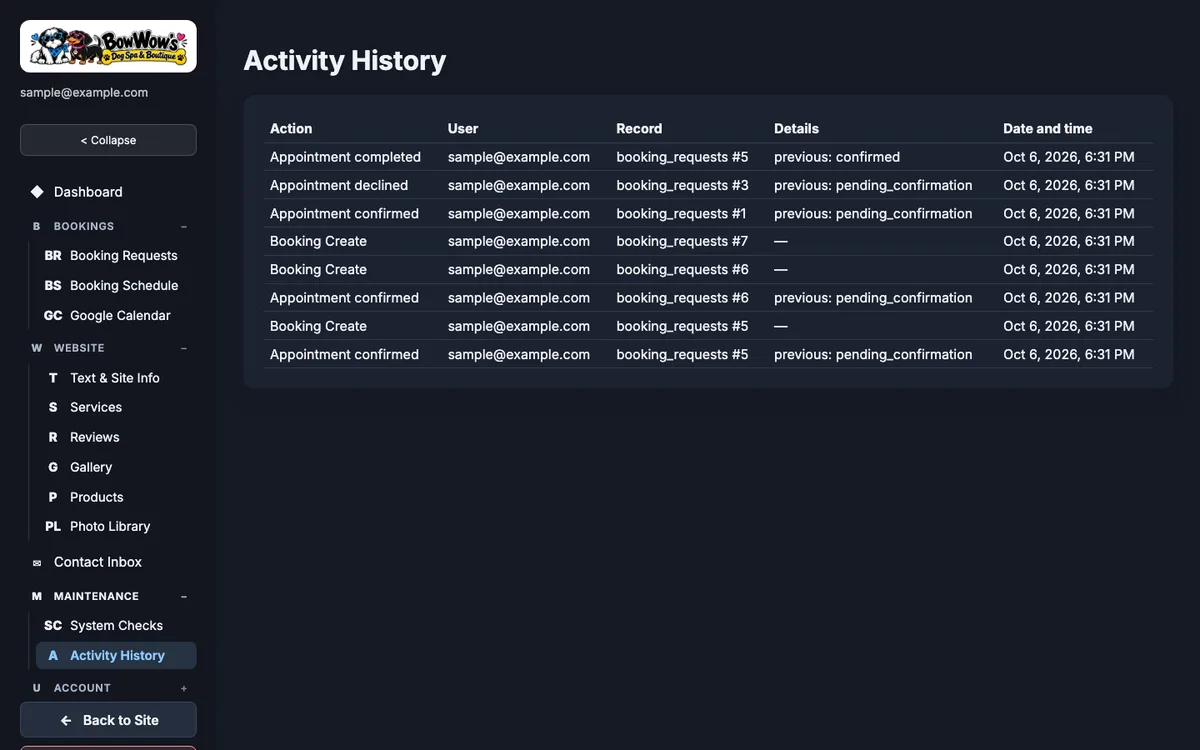Screen dimensions: 1200x750
Task: Click the BS badge icon
Action: 53,286
